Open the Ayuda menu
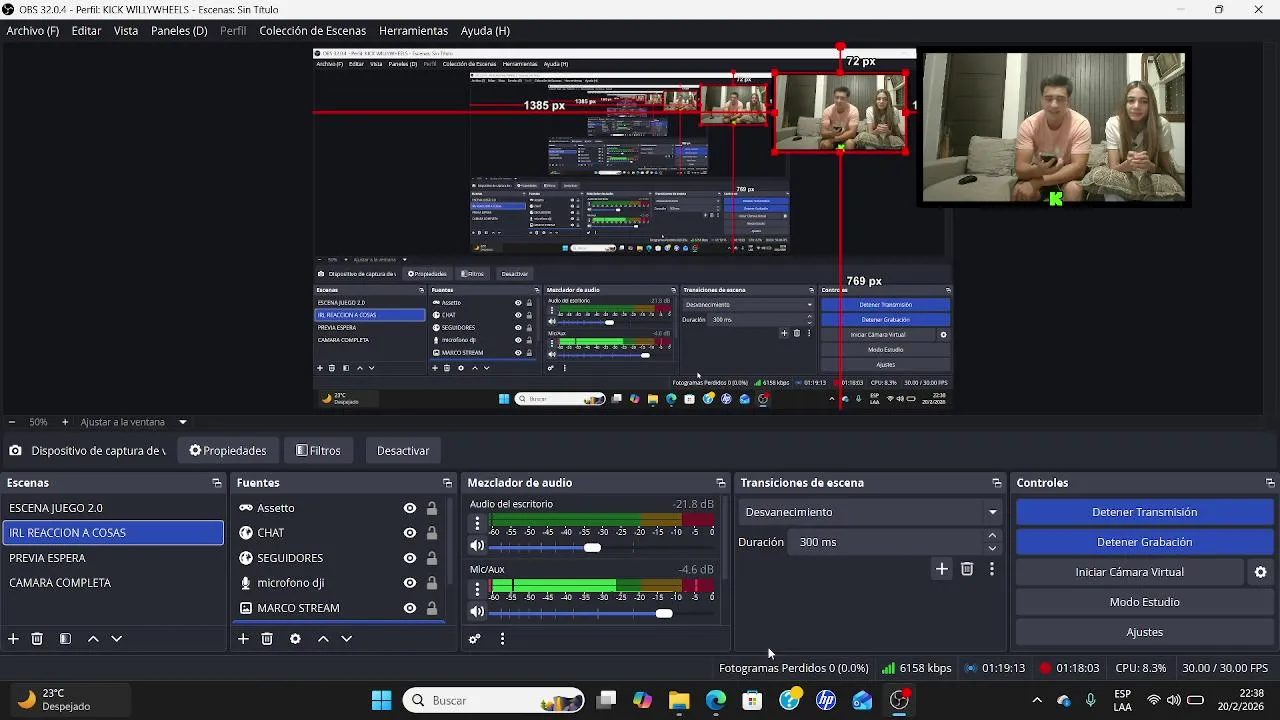 pyautogui.click(x=485, y=31)
